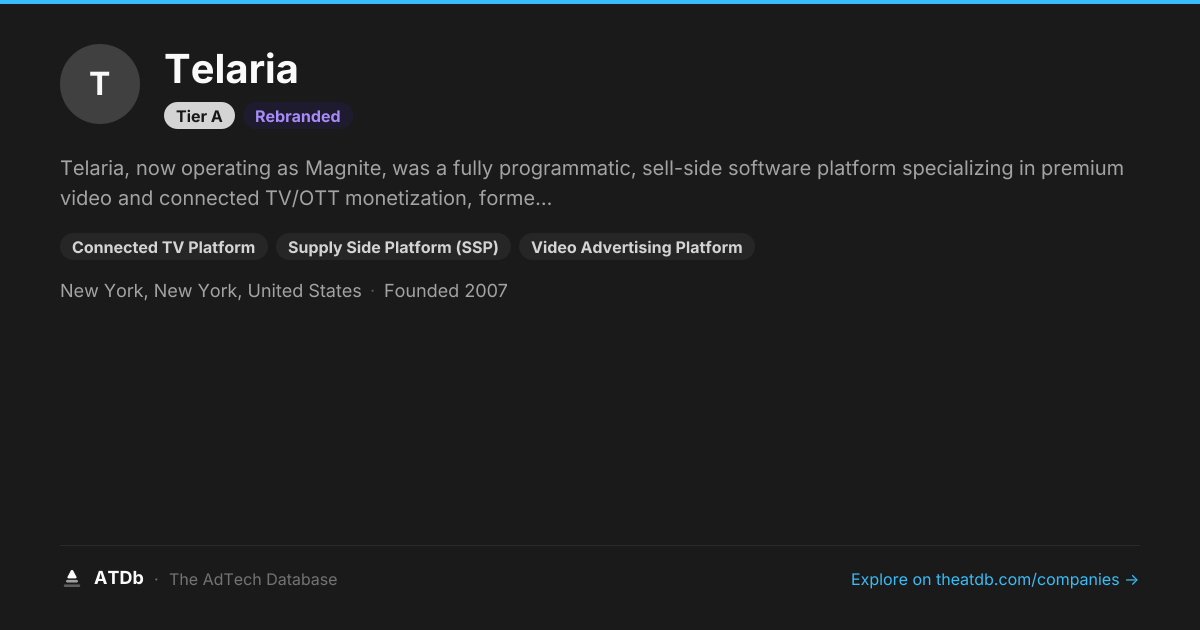Click the Telaria 'T' avatar circle
Screen dimensions: 1200x630
(x=100, y=84)
